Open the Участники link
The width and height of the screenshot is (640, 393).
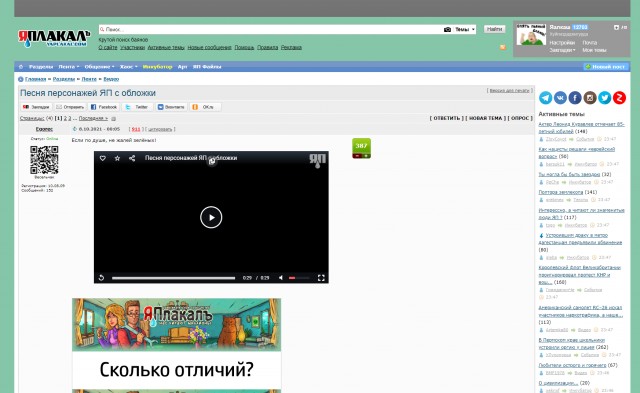(132, 47)
